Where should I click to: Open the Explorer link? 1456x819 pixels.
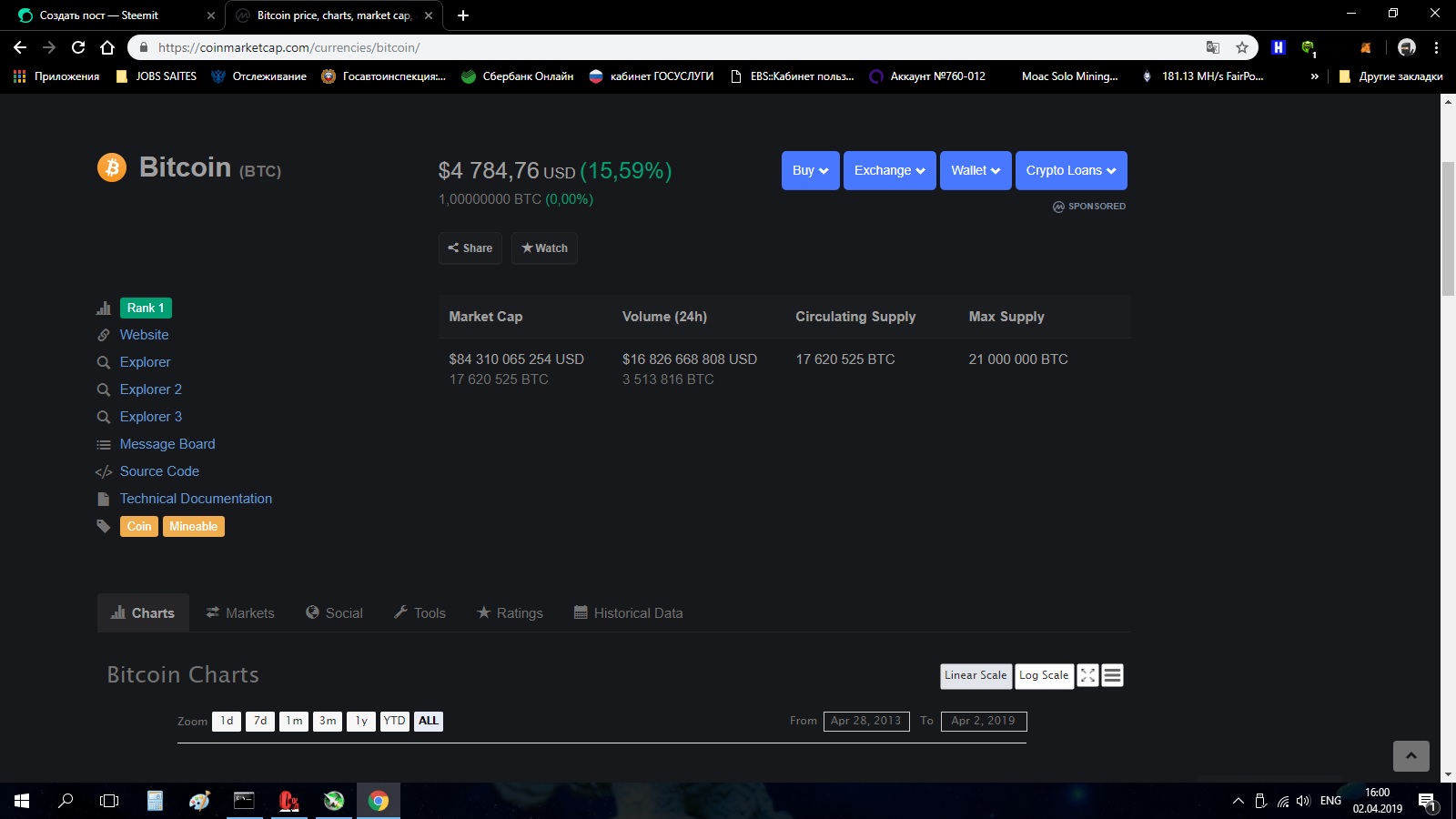tap(145, 362)
